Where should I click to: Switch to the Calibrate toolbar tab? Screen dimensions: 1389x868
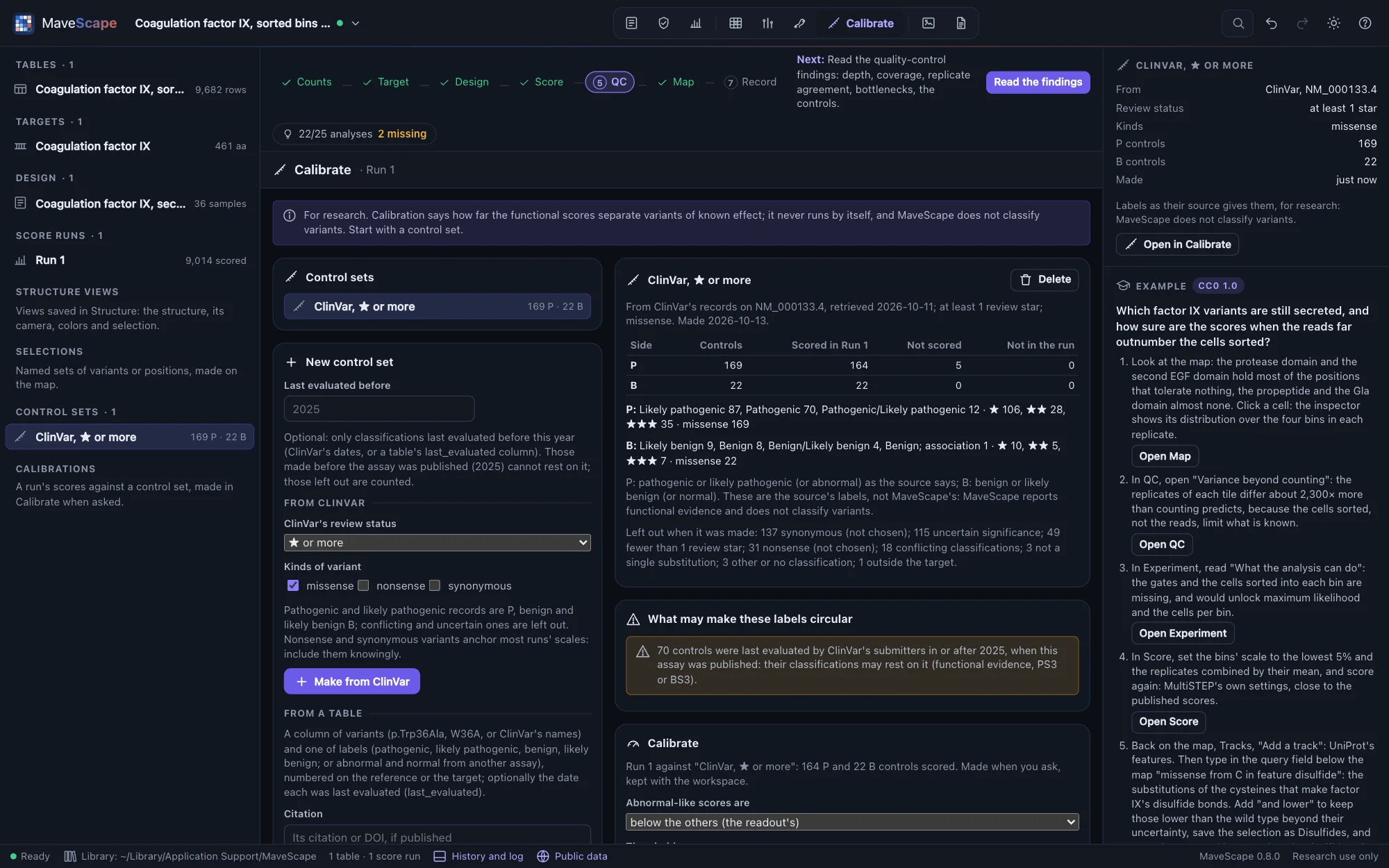pos(860,23)
